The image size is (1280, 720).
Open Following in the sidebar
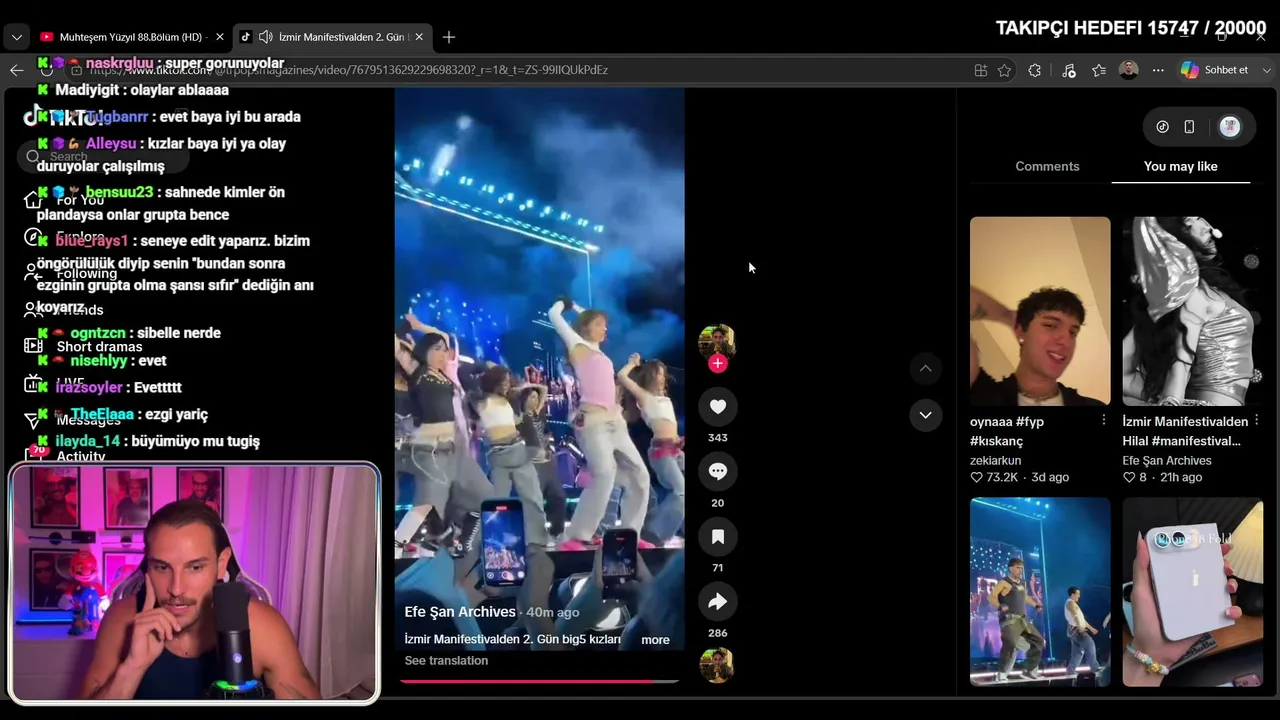[x=86, y=274]
